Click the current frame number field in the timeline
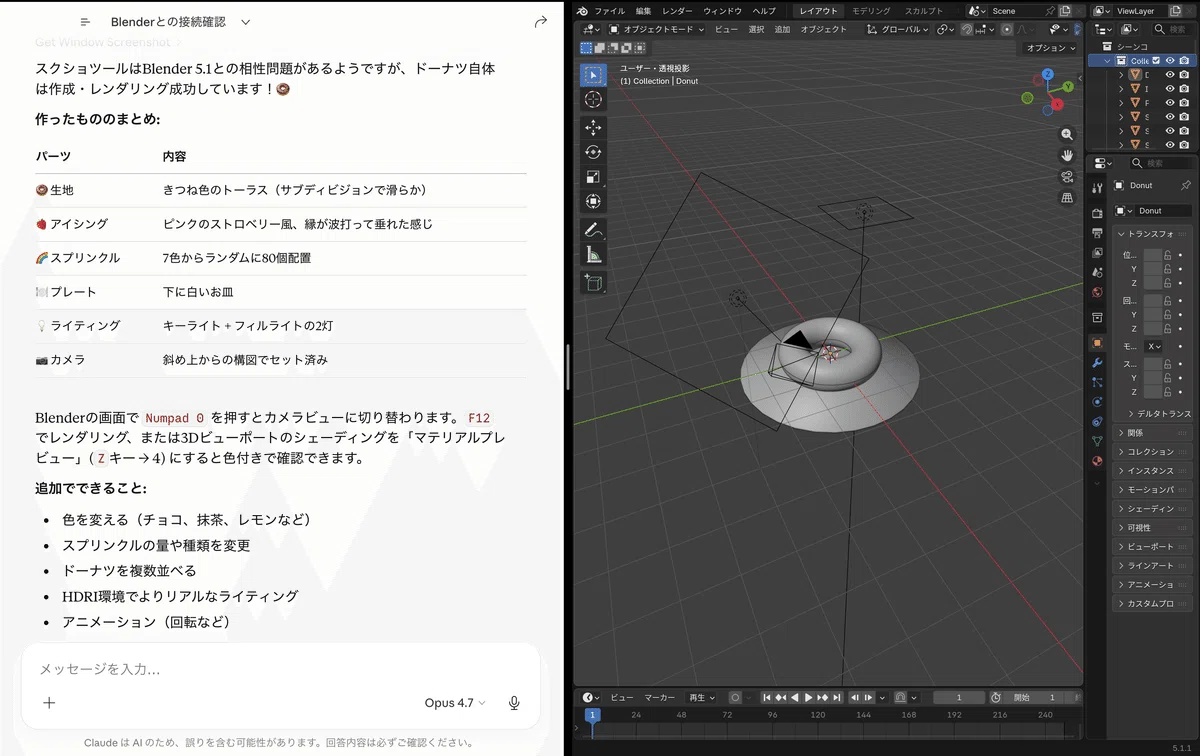The width and height of the screenshot is (1200, 756). [959, 698]
